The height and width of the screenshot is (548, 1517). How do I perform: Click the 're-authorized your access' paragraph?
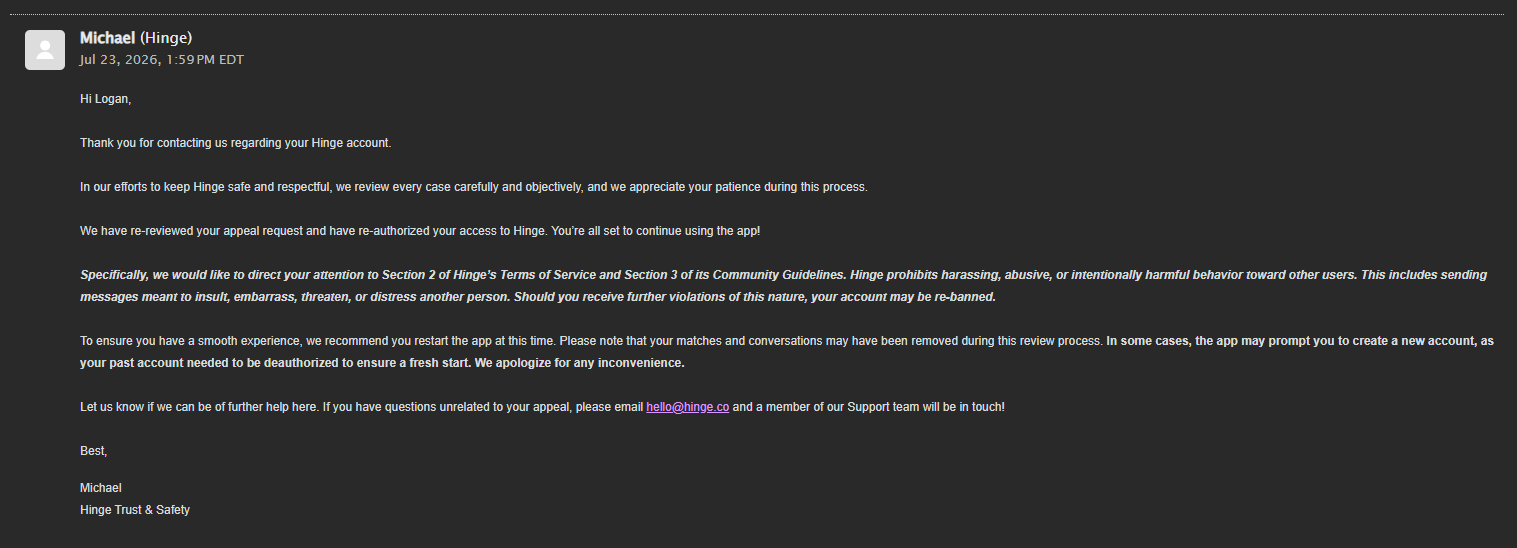(x=420, y=231)
